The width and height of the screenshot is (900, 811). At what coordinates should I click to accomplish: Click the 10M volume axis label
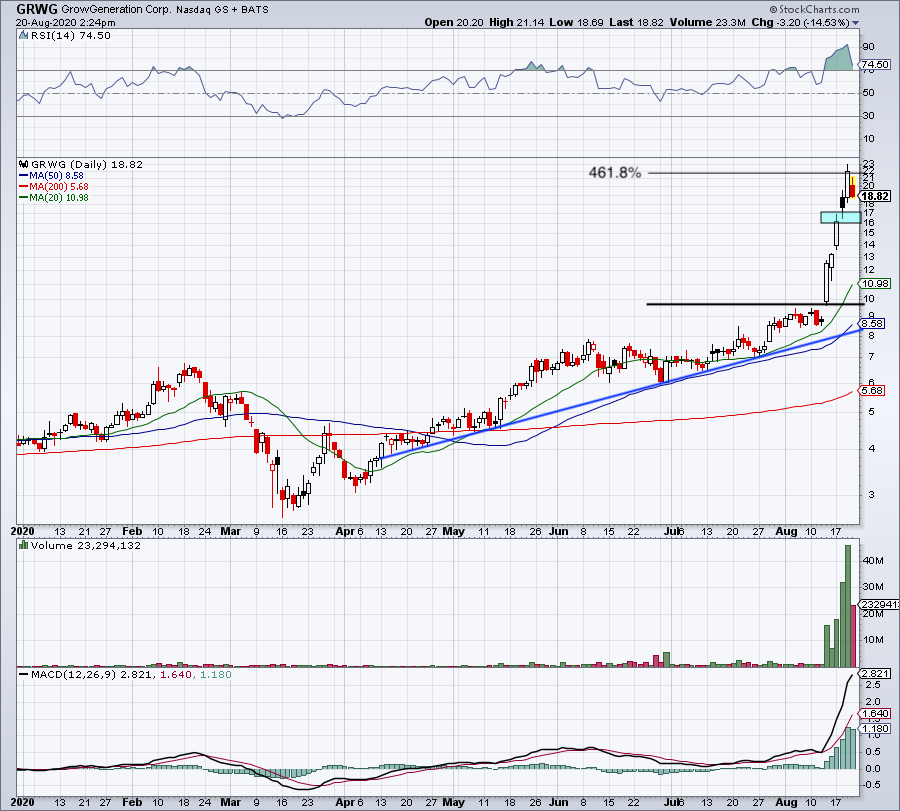pyautogui.click(x=873, y=640)
